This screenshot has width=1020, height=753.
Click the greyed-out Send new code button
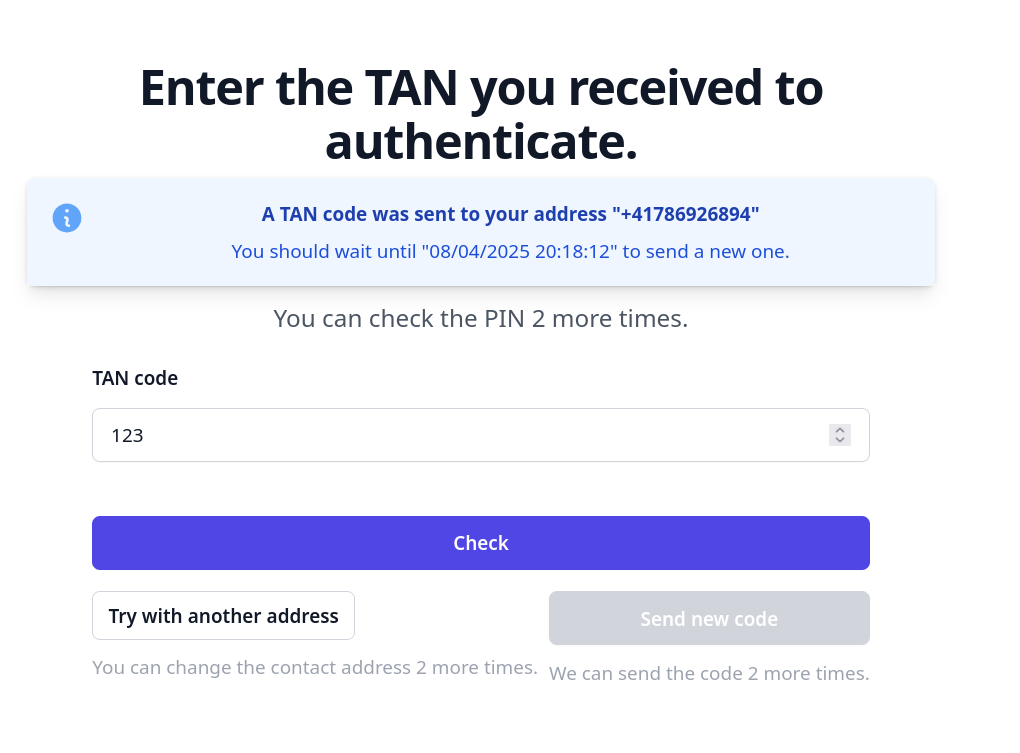(x=709, y=619)
